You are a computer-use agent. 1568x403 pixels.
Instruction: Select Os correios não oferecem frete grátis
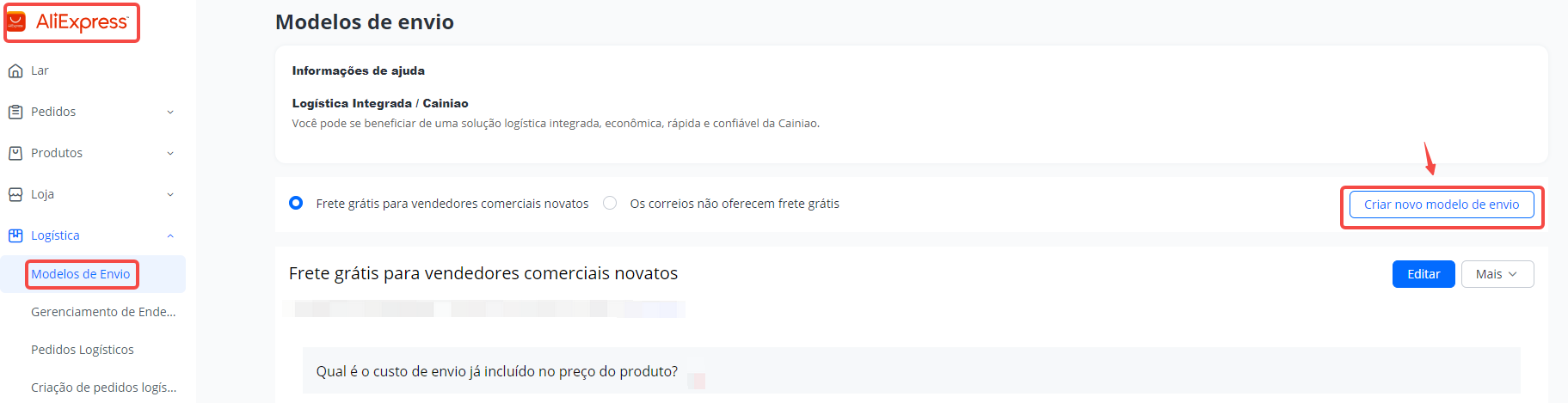[x=610, y=204]
